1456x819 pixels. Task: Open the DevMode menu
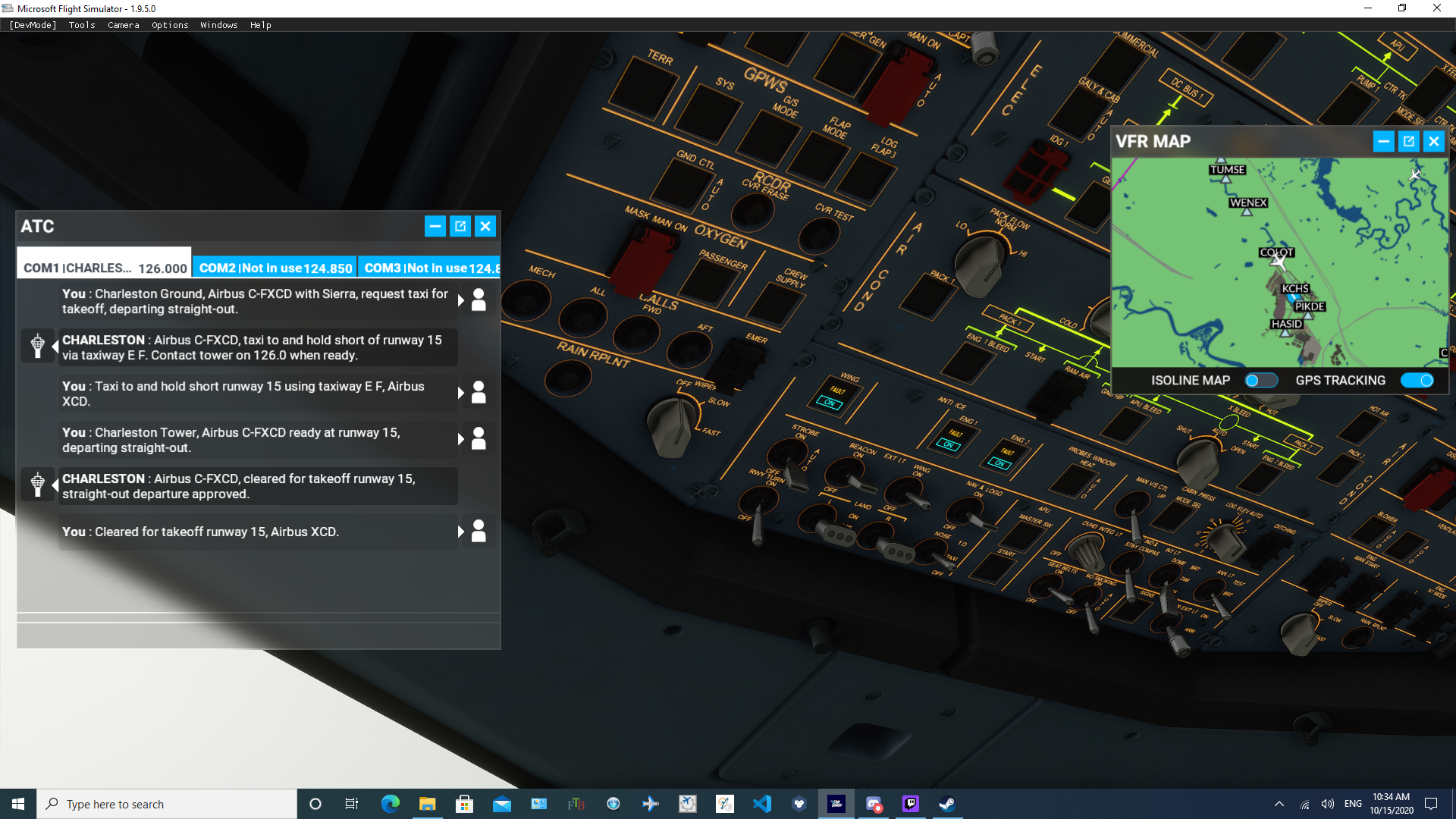(x=33, y=25)
